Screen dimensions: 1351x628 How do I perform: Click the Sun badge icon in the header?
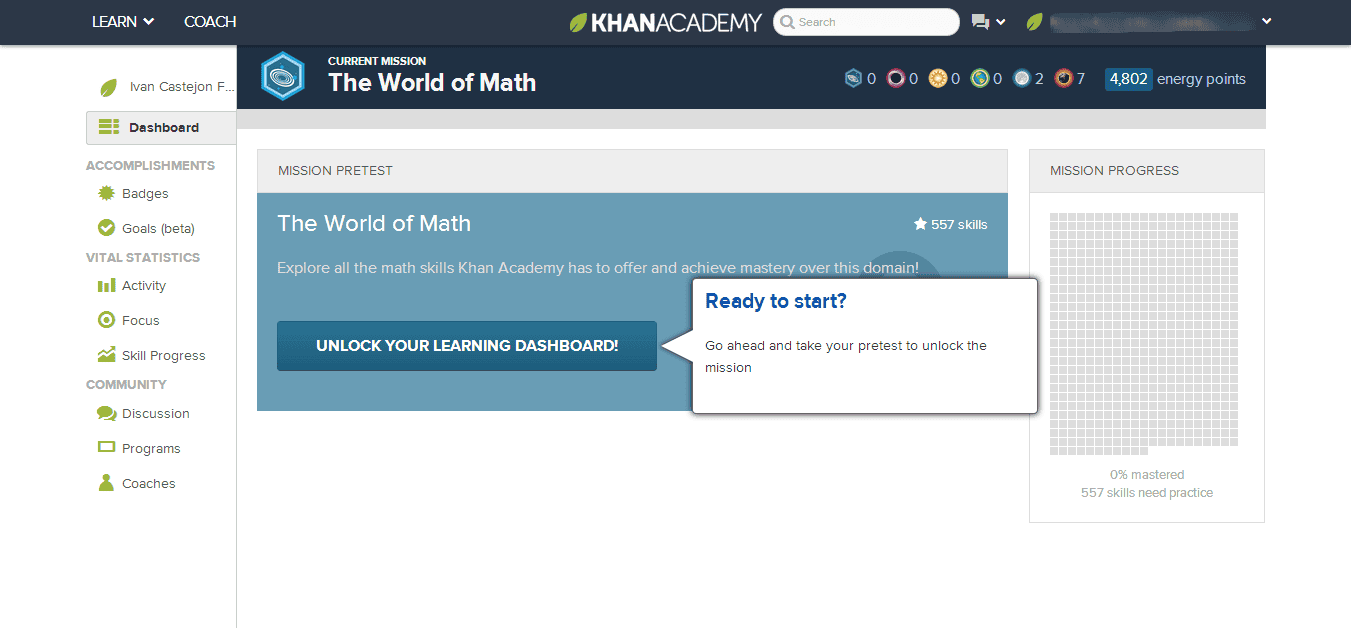pyautogui.click(x=940, y=77)
